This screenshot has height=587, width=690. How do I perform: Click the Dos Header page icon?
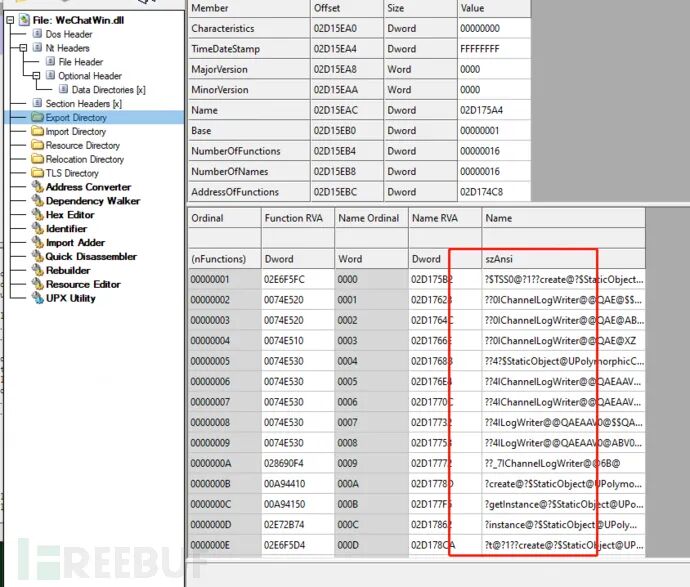37,34
